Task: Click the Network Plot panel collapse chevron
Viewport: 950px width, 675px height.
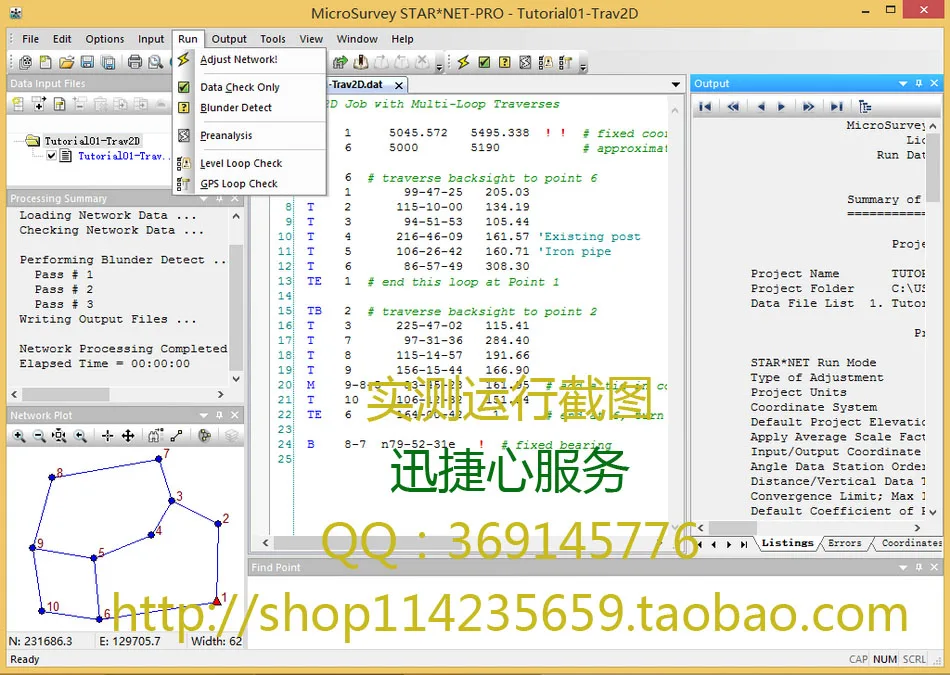Action: click(x=204, y=414)
